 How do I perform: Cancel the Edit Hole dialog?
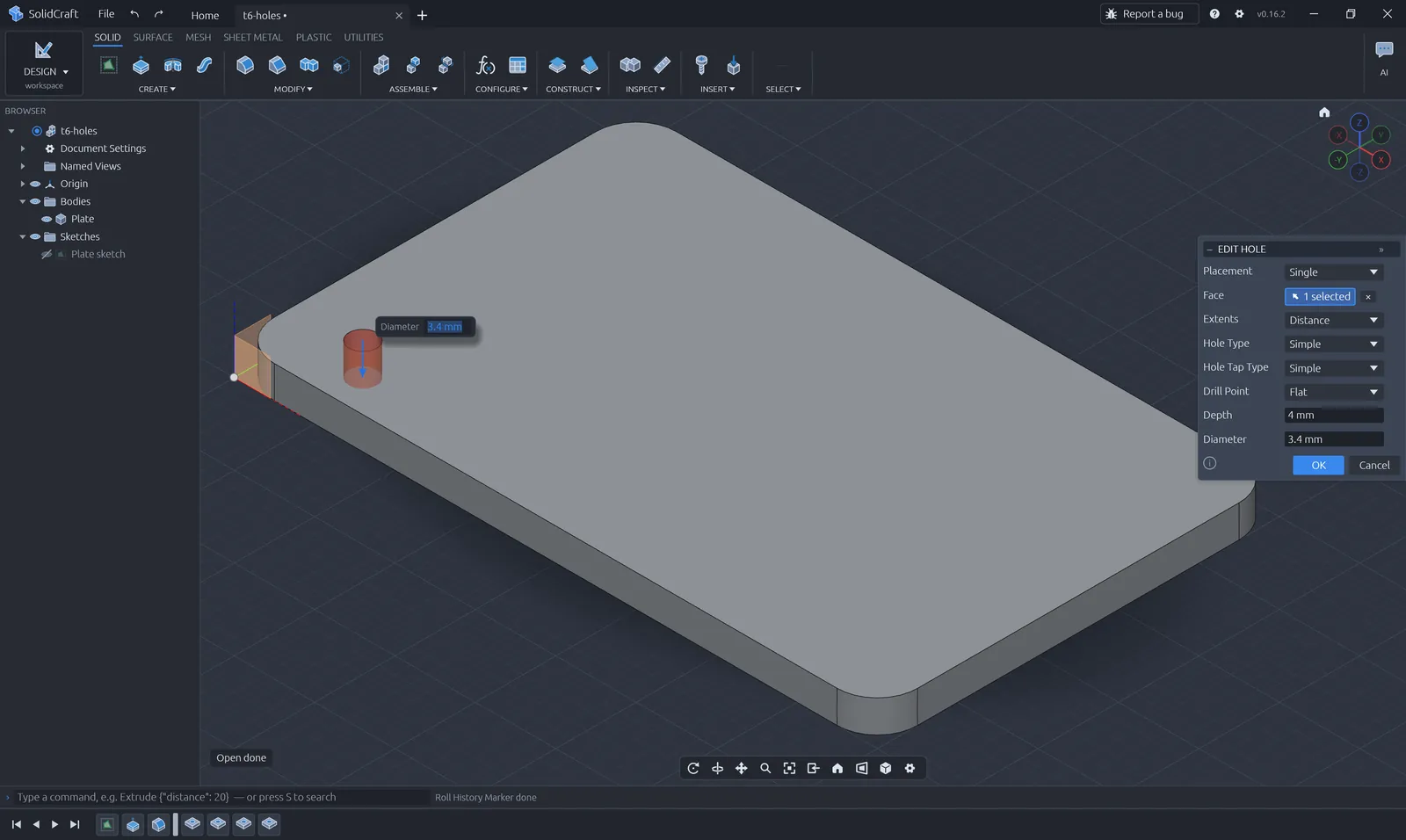click(x=1374, y=466)
